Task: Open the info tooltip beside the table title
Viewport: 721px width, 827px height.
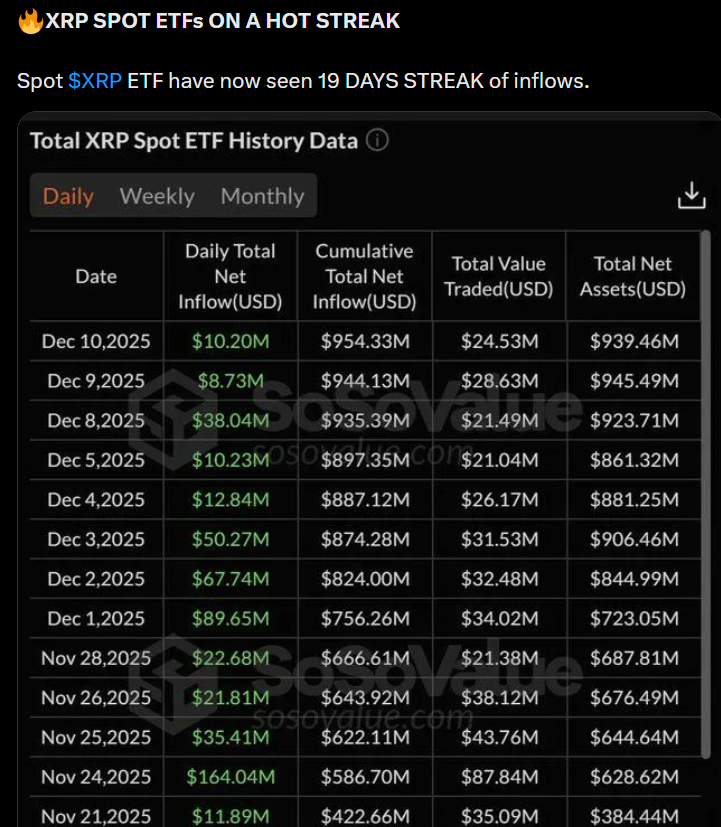Action: (378, 141)
